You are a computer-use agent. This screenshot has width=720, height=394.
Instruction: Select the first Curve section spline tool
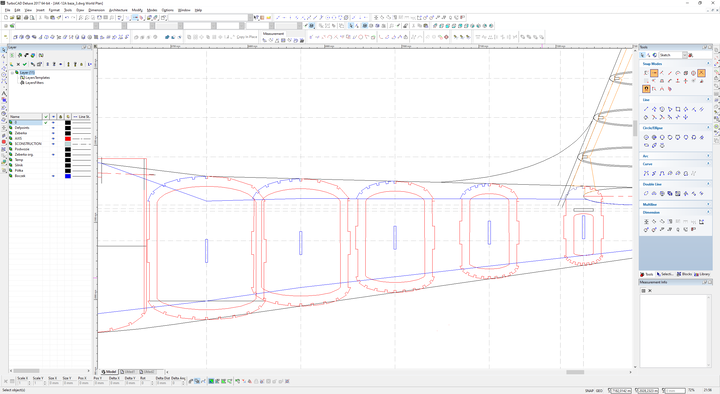tap(646, 173)
